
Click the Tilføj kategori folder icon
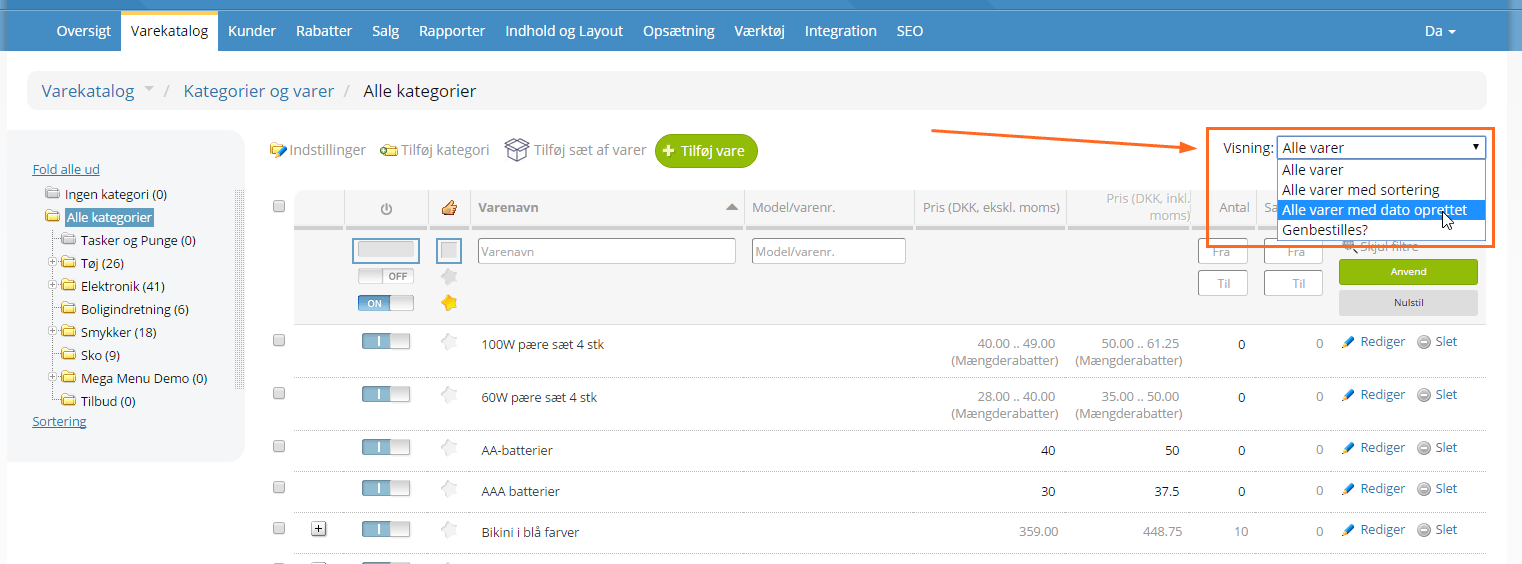coord(389,150)
